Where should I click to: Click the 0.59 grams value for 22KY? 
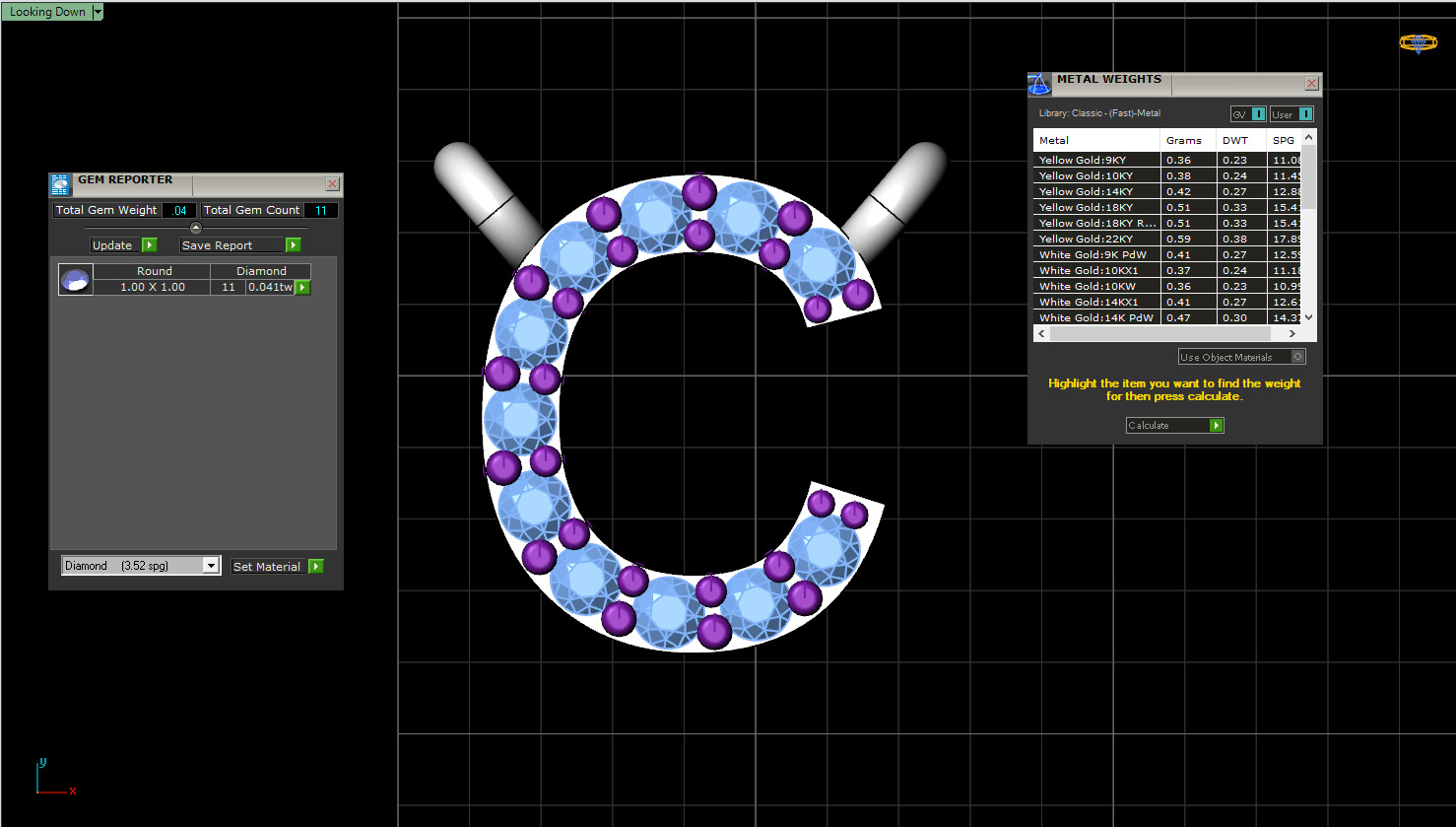1179,239
